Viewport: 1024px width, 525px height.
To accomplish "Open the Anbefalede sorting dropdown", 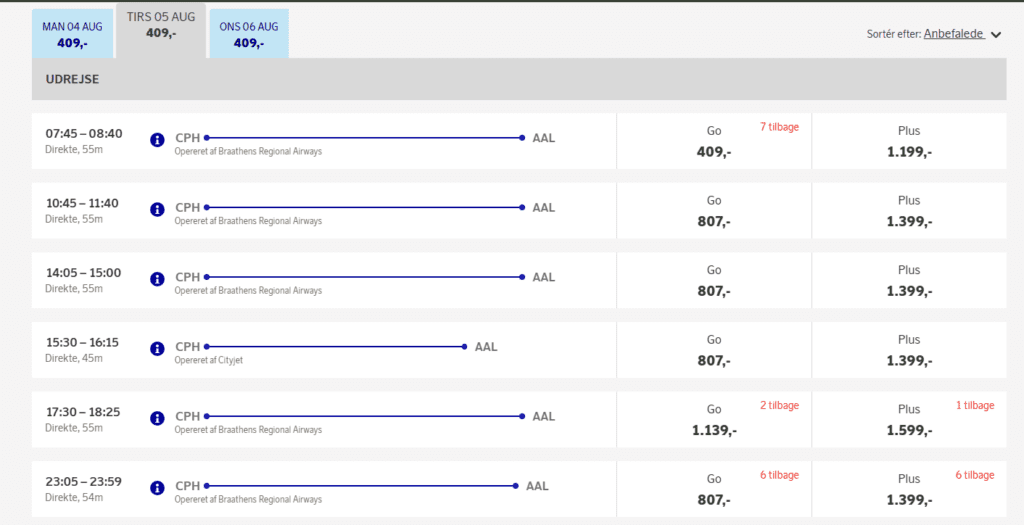I will tap(954, 34).
